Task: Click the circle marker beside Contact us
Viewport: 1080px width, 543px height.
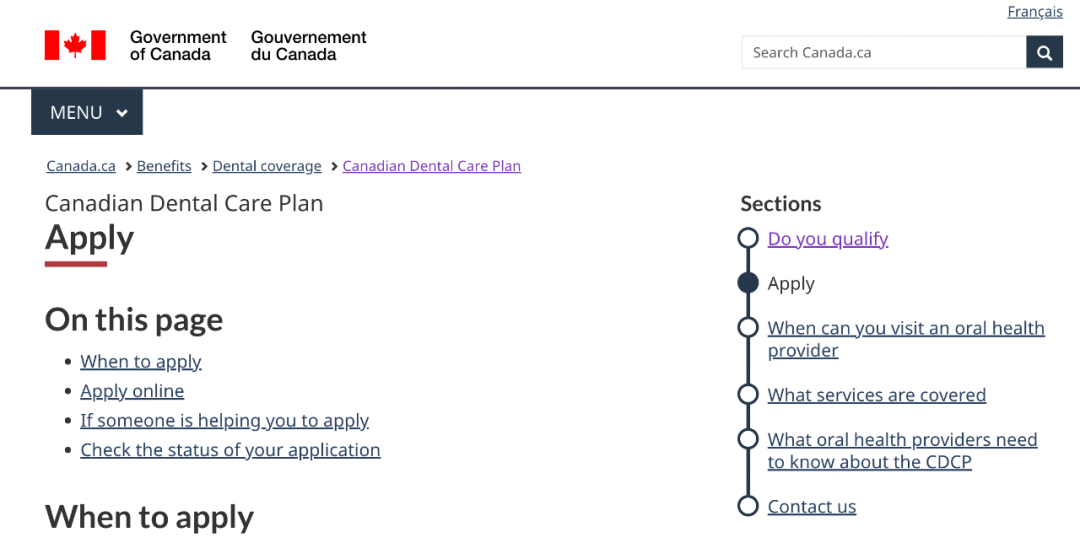Action: (748, 506)
